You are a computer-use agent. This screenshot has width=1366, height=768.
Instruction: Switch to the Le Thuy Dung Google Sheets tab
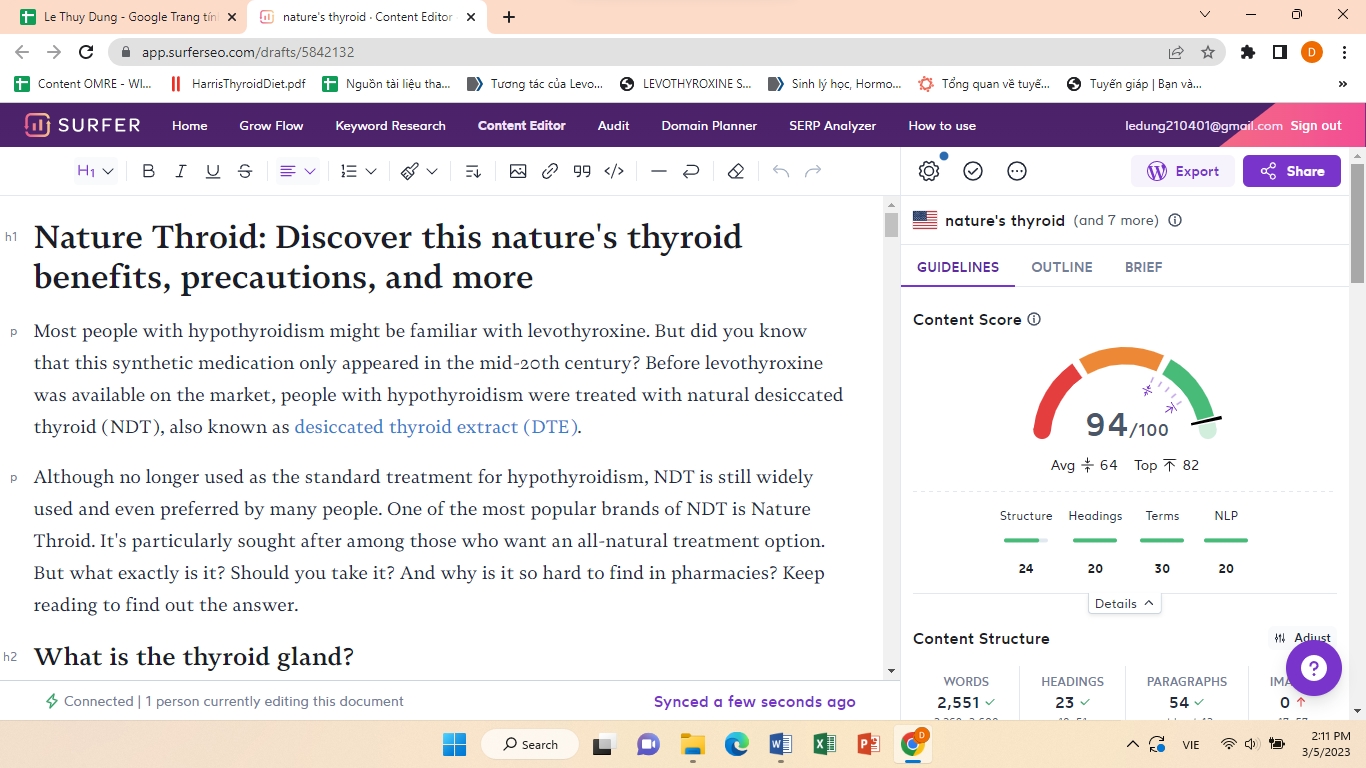click(x=125, y=17)
